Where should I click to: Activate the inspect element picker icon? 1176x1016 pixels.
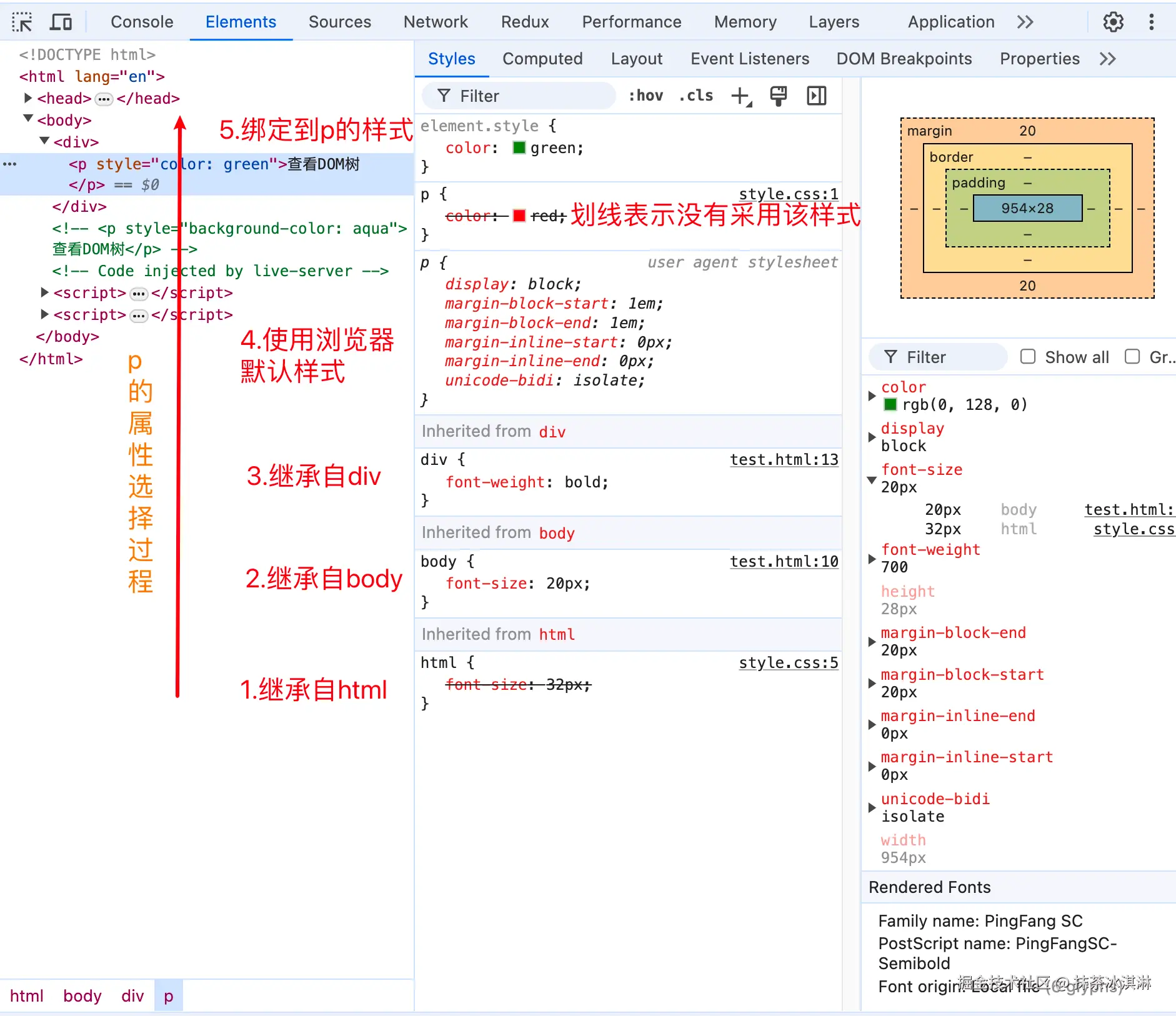[x=22, y=22]
